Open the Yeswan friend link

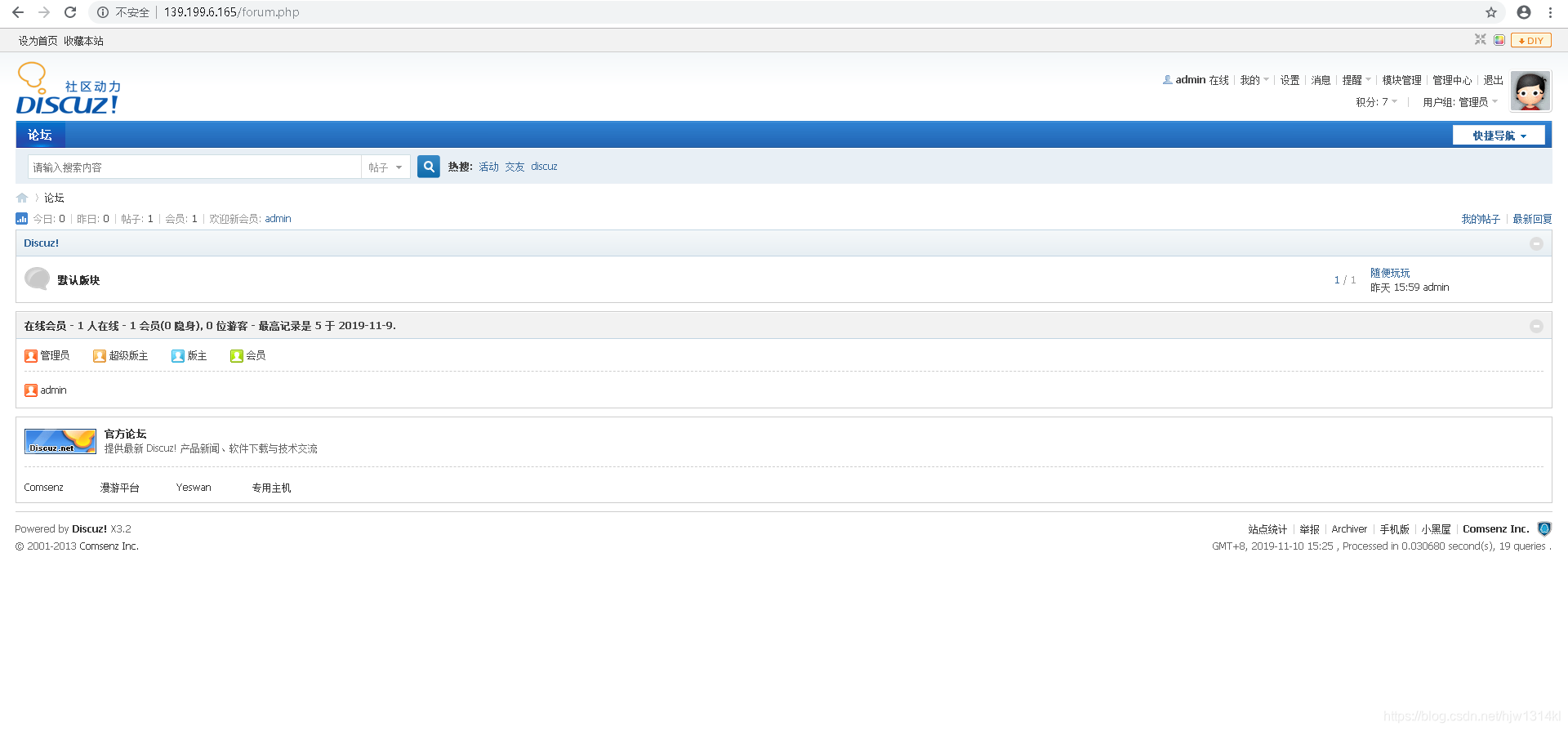click(x=194, y=488)
